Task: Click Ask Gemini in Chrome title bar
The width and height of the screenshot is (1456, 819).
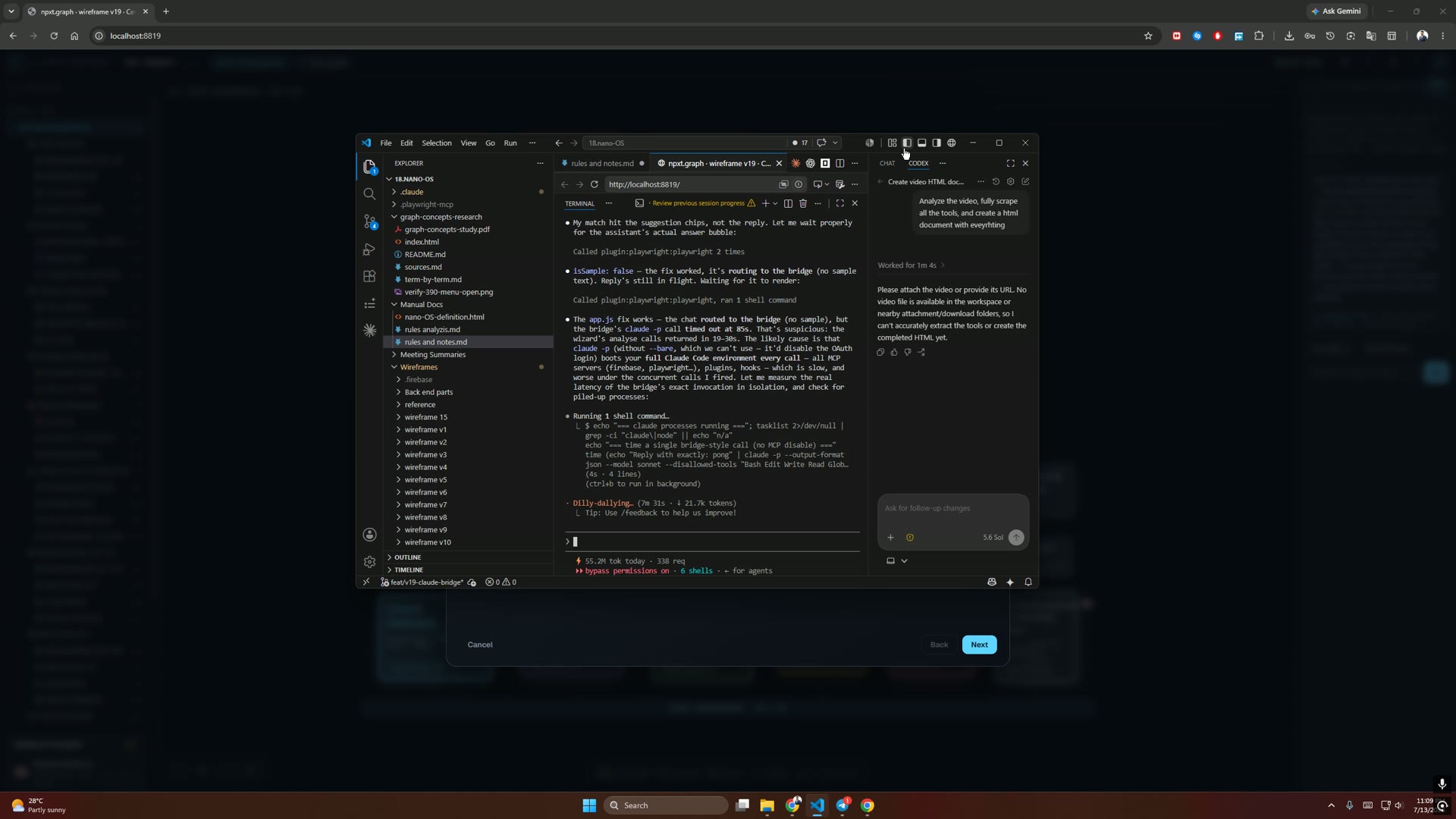Action: point(1335,11)
